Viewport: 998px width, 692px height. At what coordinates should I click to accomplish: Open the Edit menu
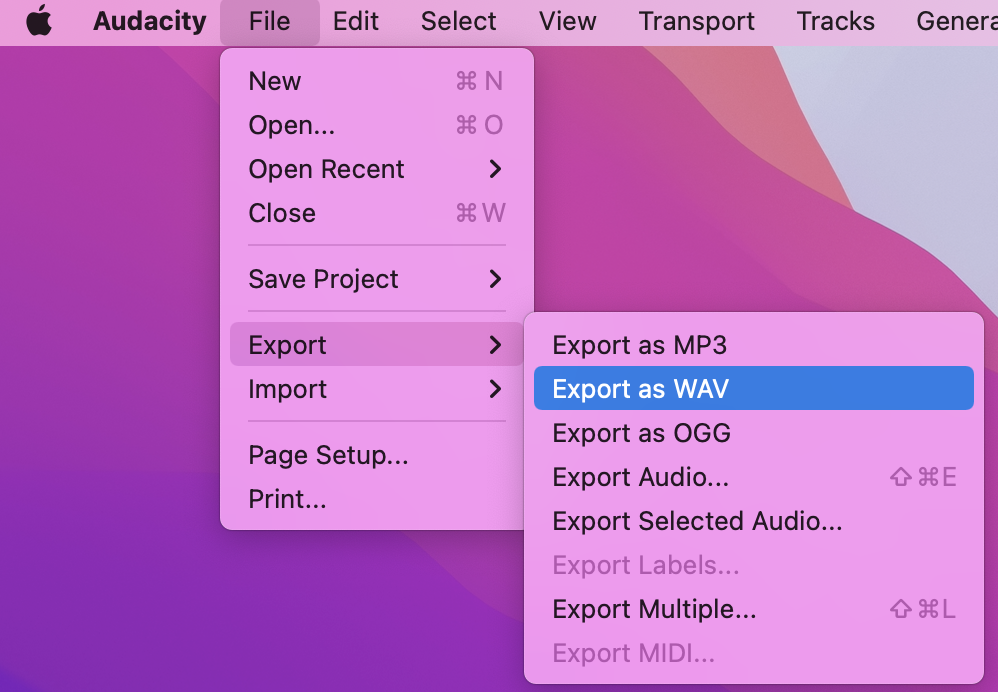356,22
